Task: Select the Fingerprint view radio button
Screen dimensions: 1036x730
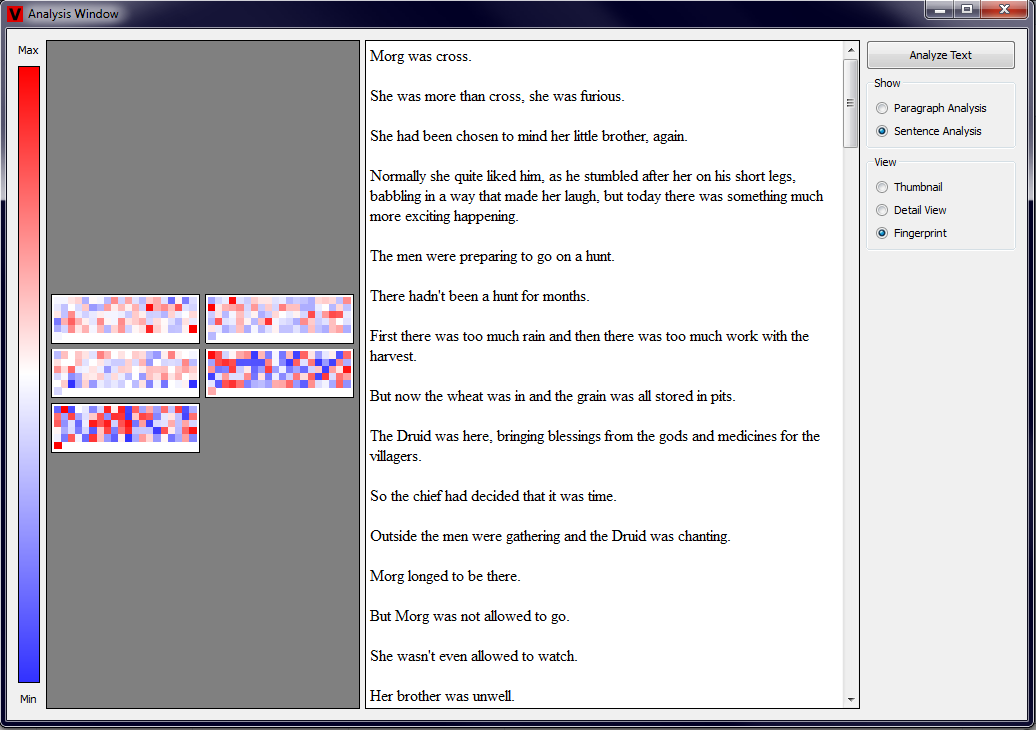Action: coord(881,233)
